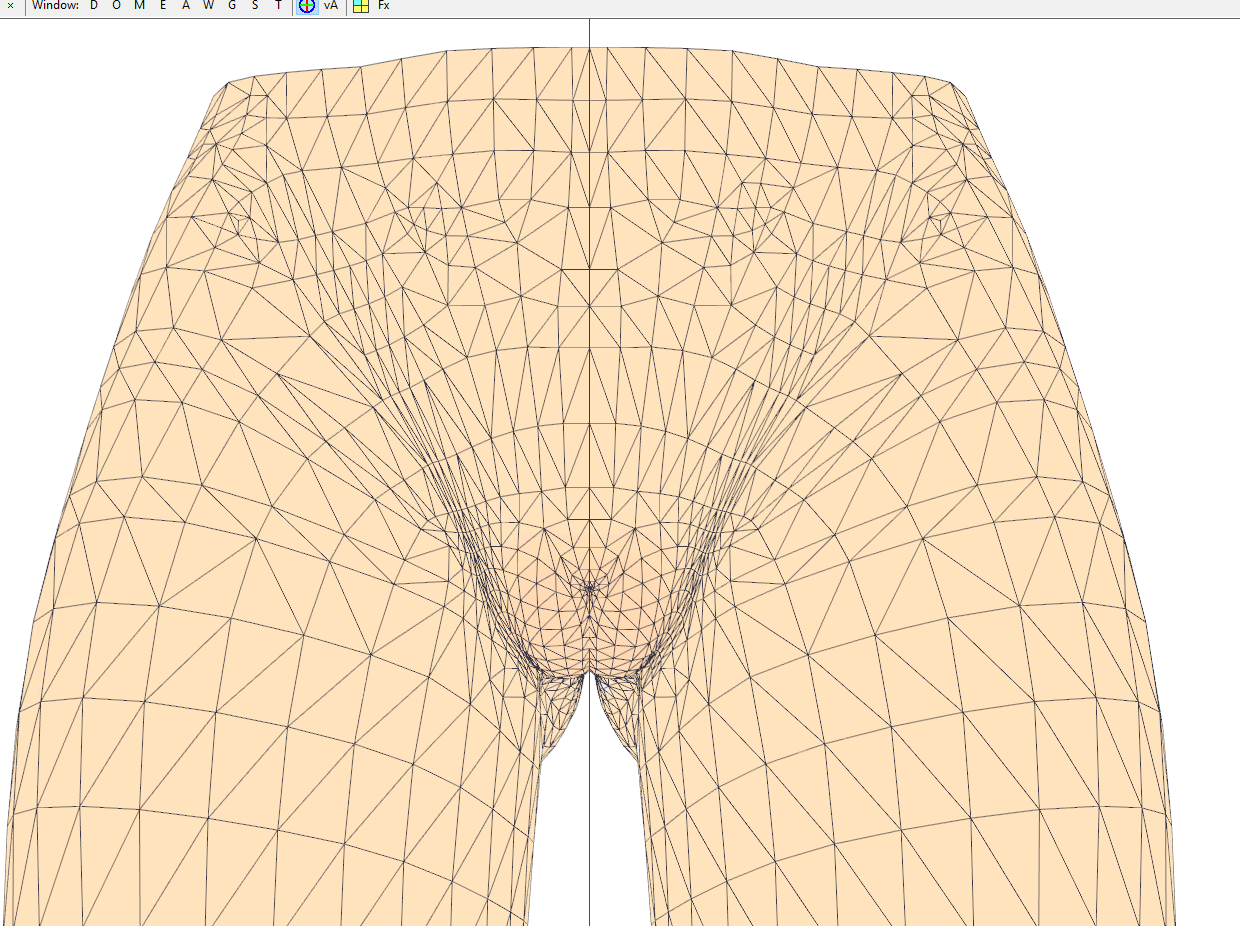The height and width of the screenshot is (926, 1240).
Task: Open the D window from the toolbar
Action: click(x=94, y=6)
